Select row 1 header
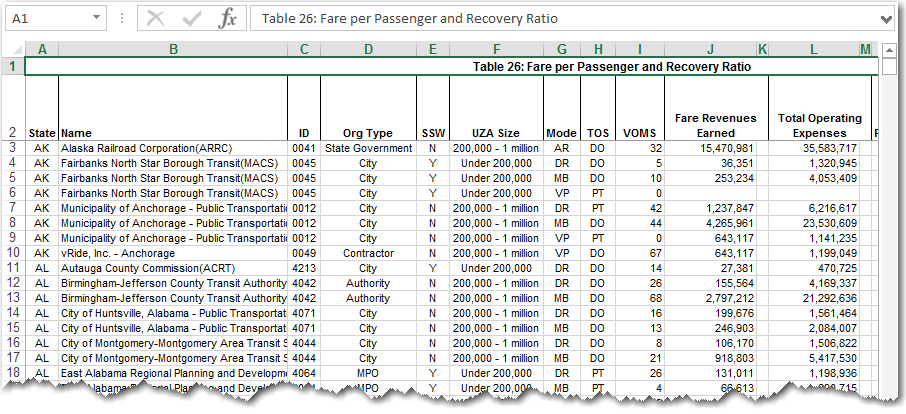 pos(13,66)
